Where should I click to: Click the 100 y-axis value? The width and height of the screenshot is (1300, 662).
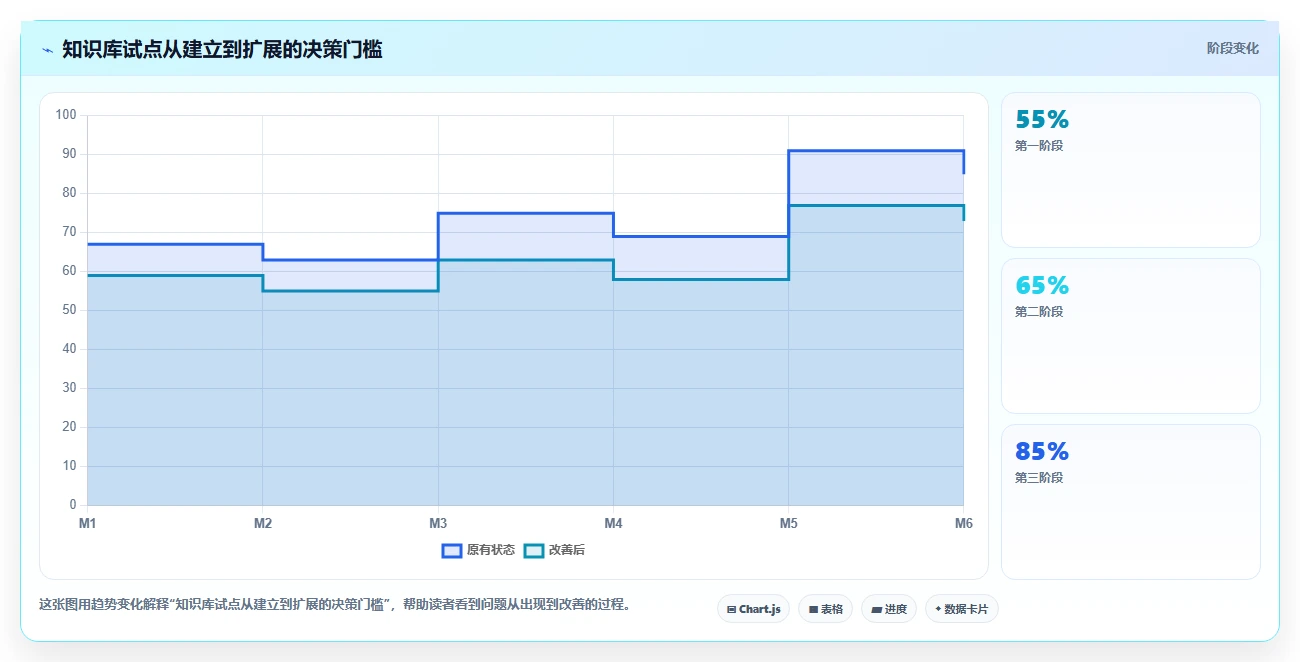point(66,115)
